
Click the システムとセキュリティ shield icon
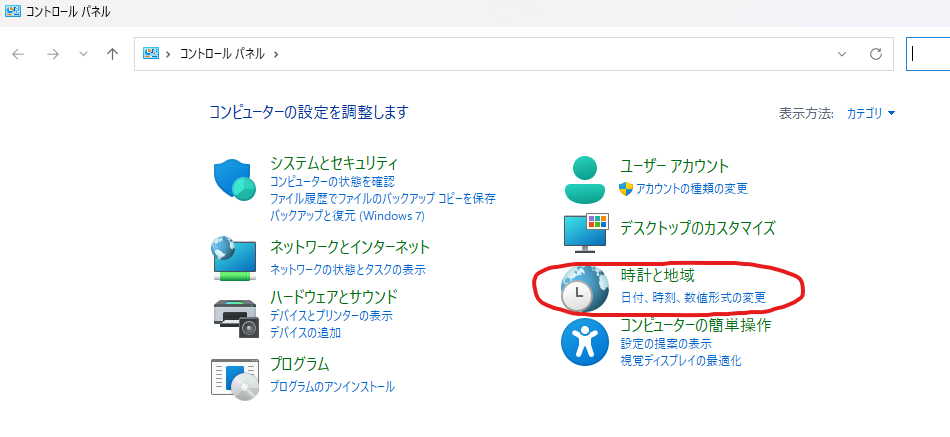coord(236,181)
